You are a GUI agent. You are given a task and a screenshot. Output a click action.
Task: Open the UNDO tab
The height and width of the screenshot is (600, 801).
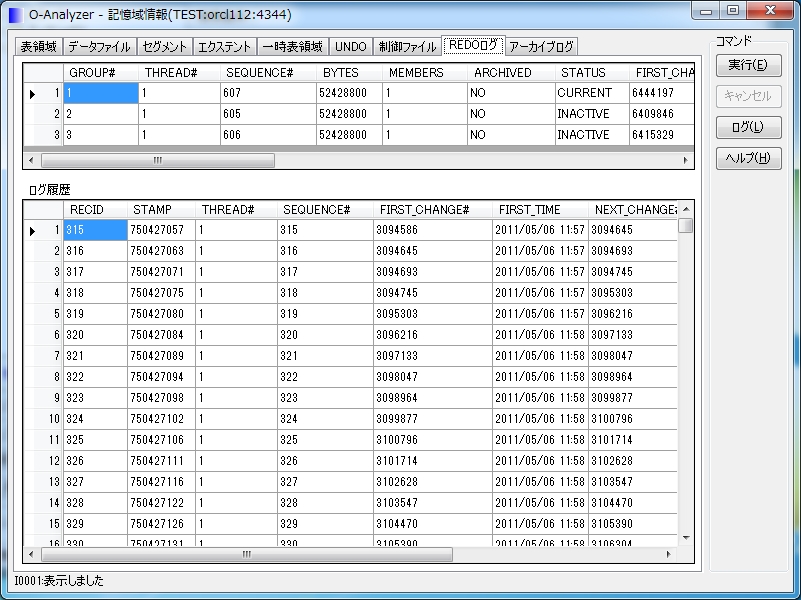click(350, 46)
